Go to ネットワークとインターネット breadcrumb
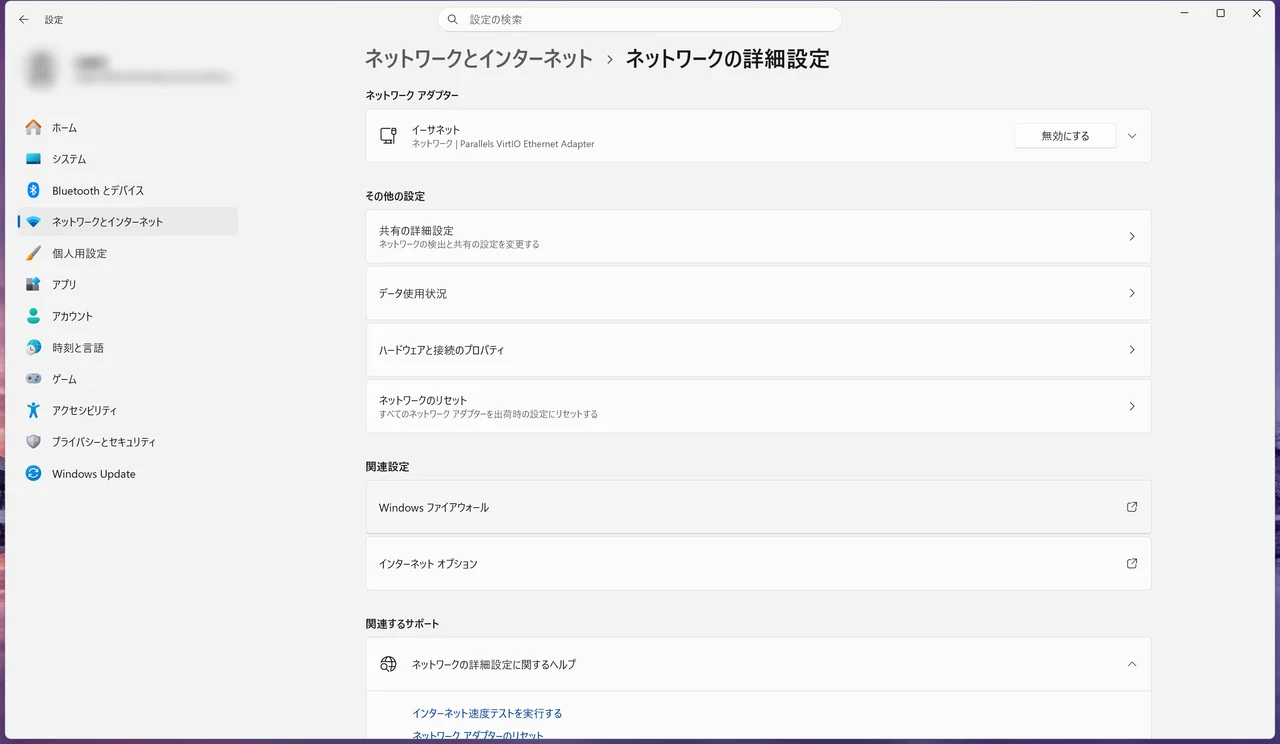This screenshot has width=1280, height=744. click(479, 59)
